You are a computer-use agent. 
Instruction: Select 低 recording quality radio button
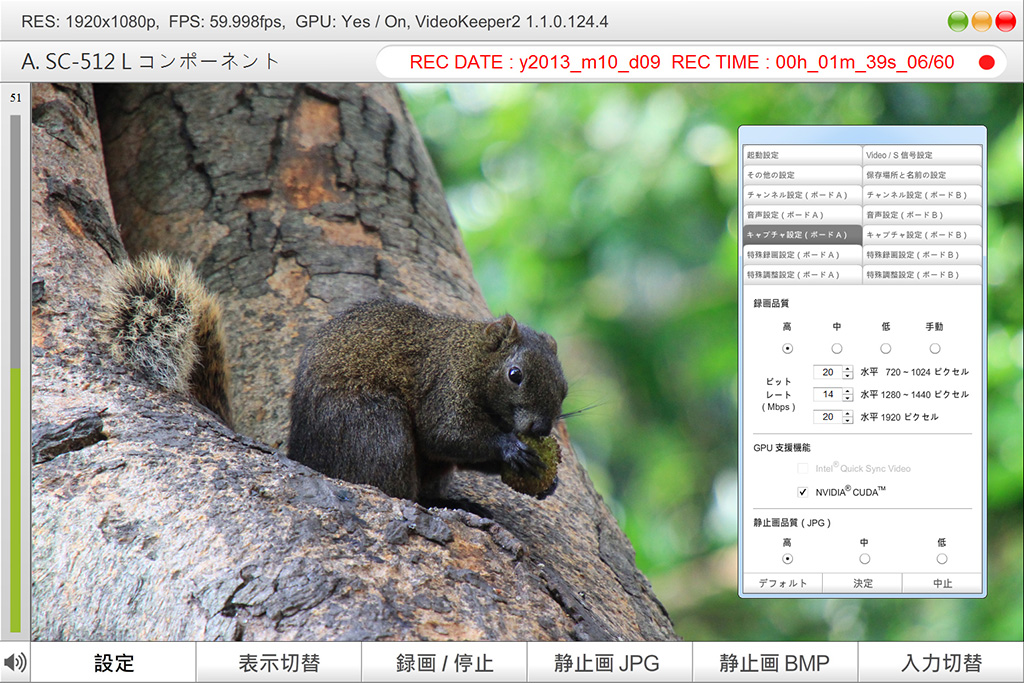tap(886, 349)
